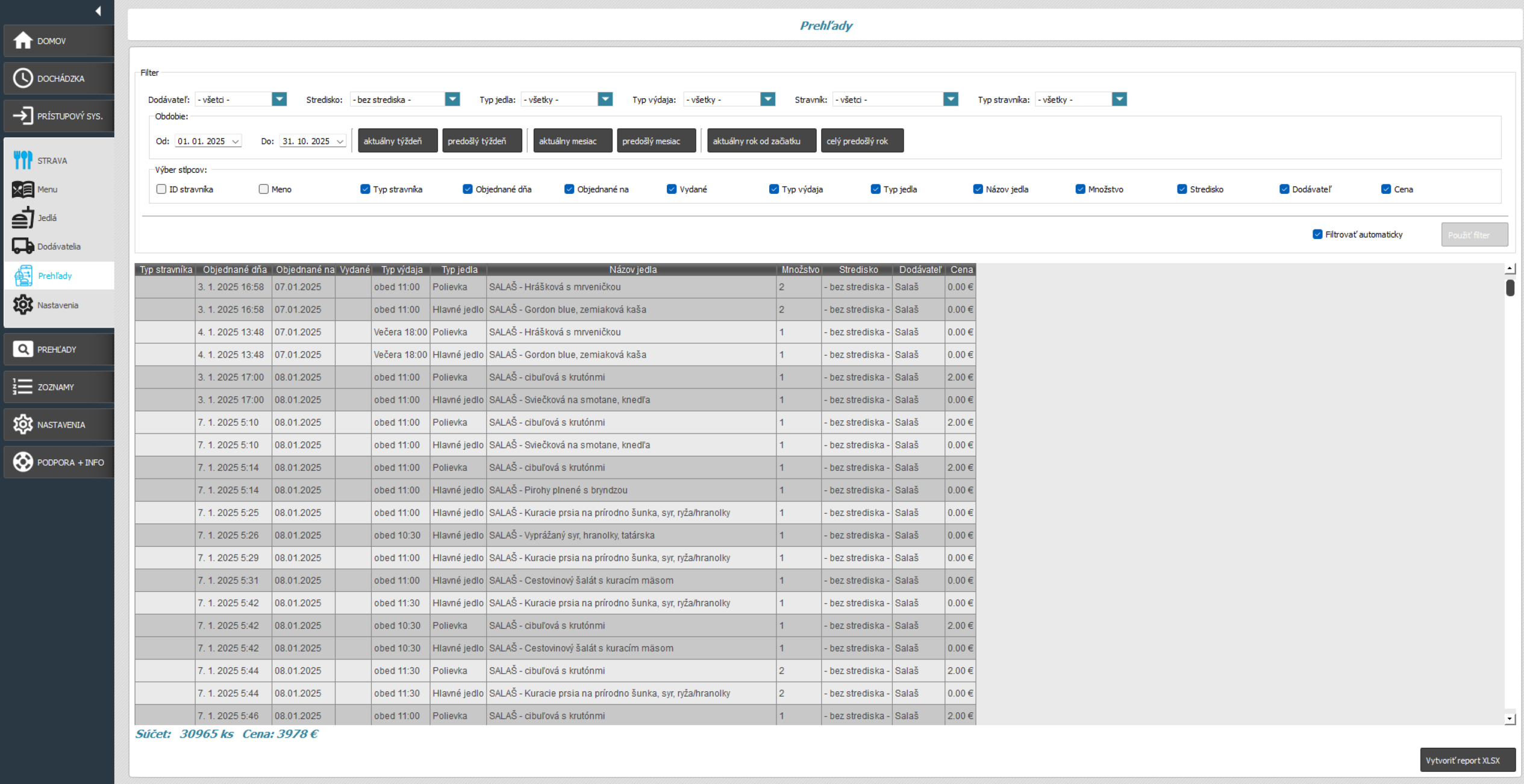
Task: Click the predošlý mesiac button
Action: pos(656,141)
